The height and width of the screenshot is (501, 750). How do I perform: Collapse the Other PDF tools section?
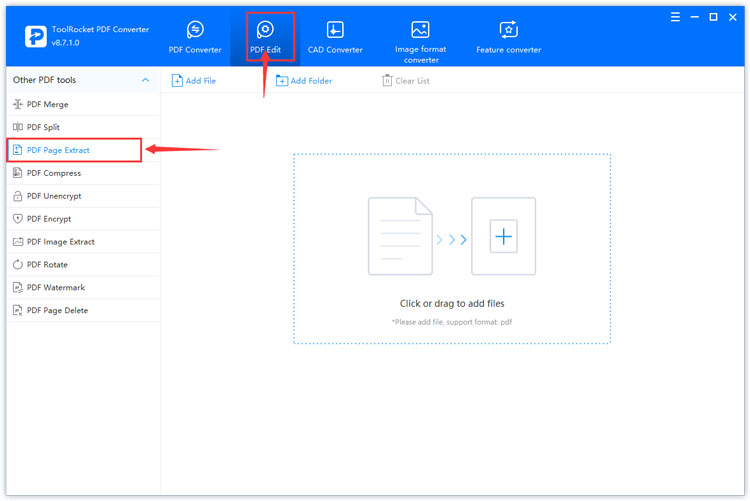pyautogui.click(x=145, y=80)
